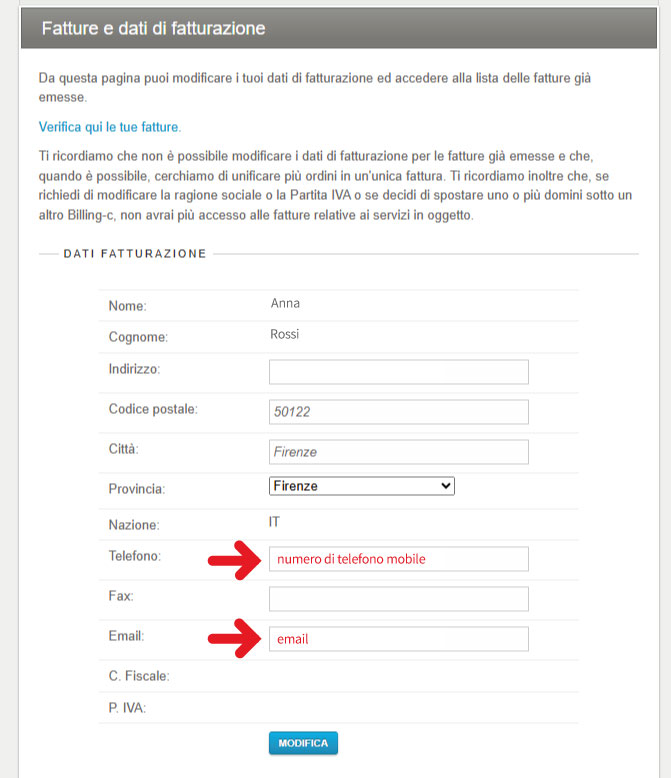Click the "Provincia" field label
The height and width of the screenshot is (778, 671).
pyautogui.click(x=137, y=489)
